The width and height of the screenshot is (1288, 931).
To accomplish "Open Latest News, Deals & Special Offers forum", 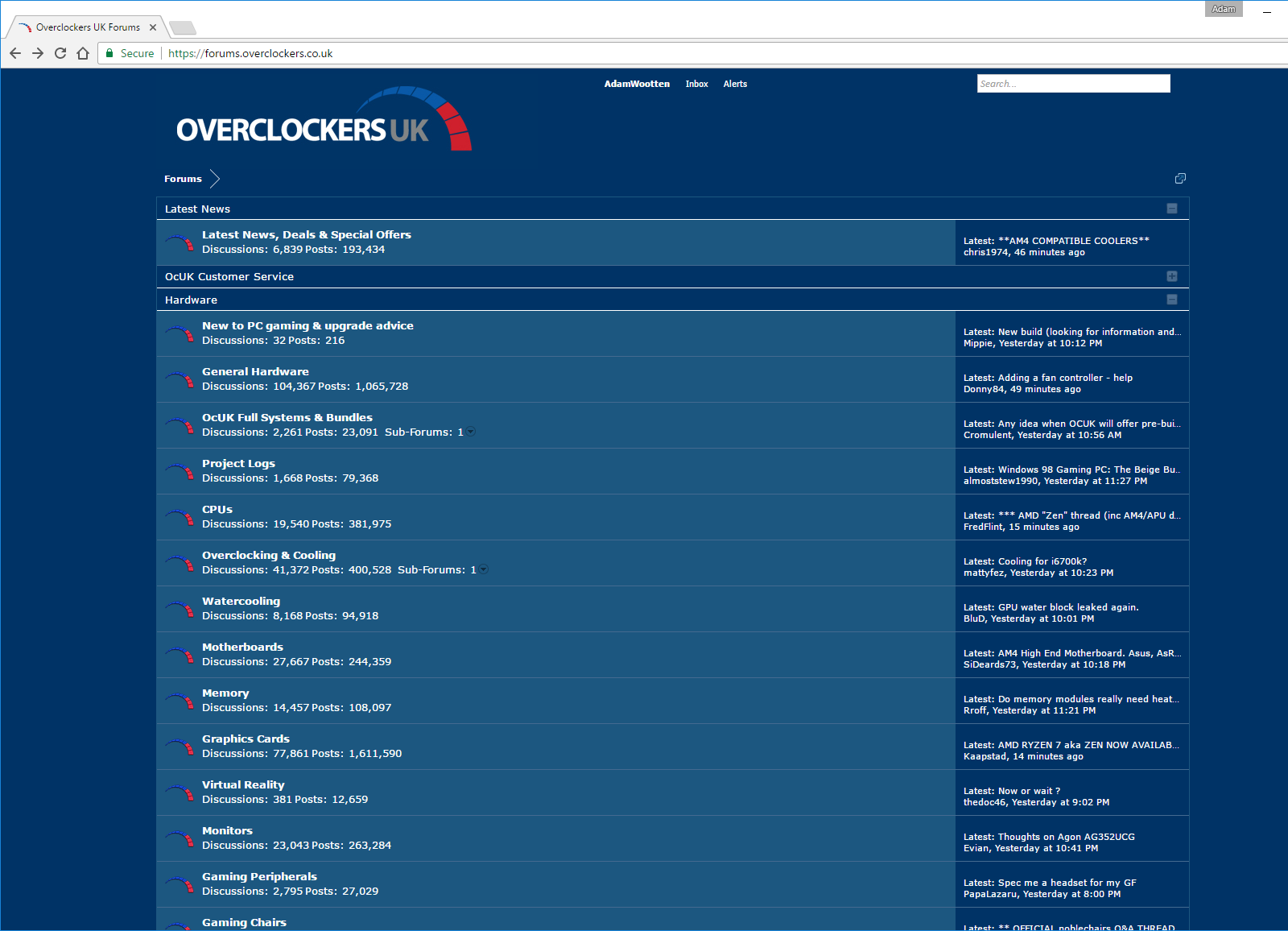I will [307, 234].
